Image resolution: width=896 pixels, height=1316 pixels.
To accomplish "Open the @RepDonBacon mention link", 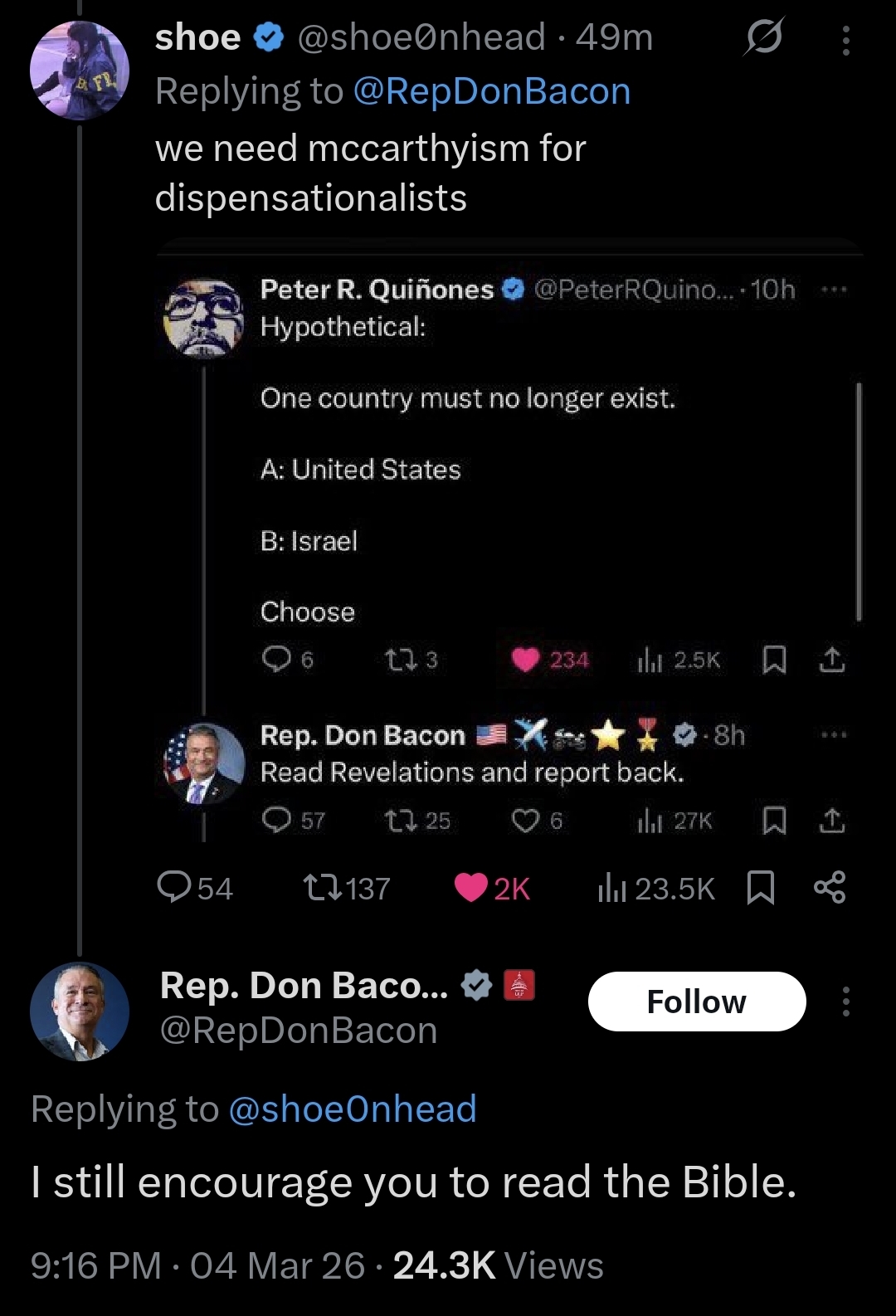I will 491,91.
